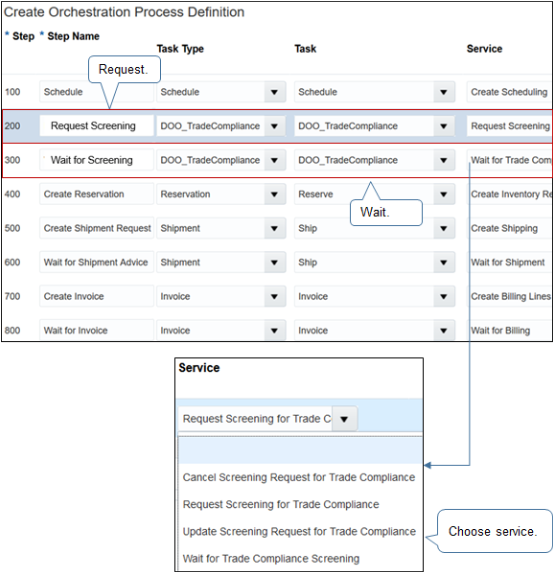554x573 pixels.
Task: Open Task Type dropdown in row 100
Action: [x=274, y=92]
